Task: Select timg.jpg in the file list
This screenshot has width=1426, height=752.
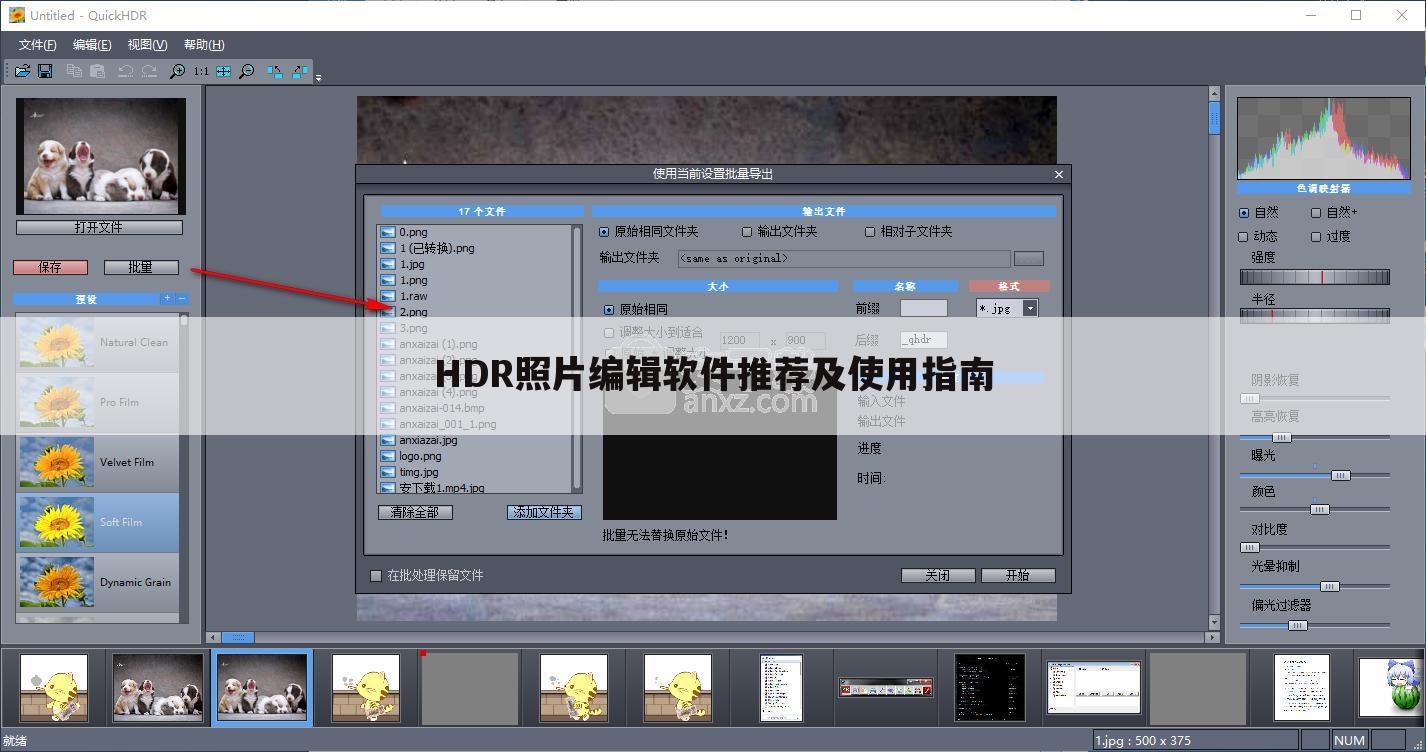Action: click(x=419, y=472)
